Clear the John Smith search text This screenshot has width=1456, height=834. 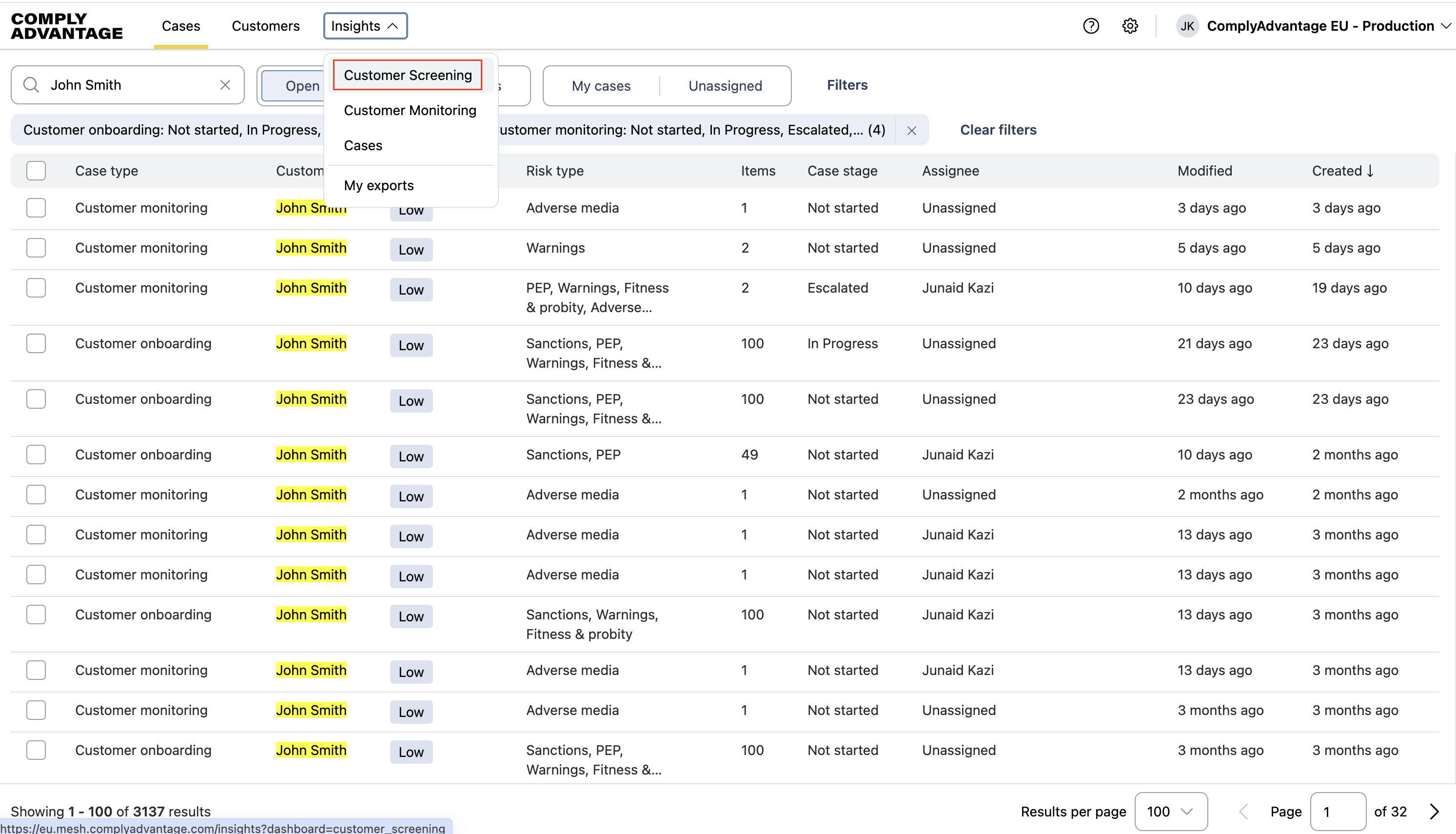point(225,85)
